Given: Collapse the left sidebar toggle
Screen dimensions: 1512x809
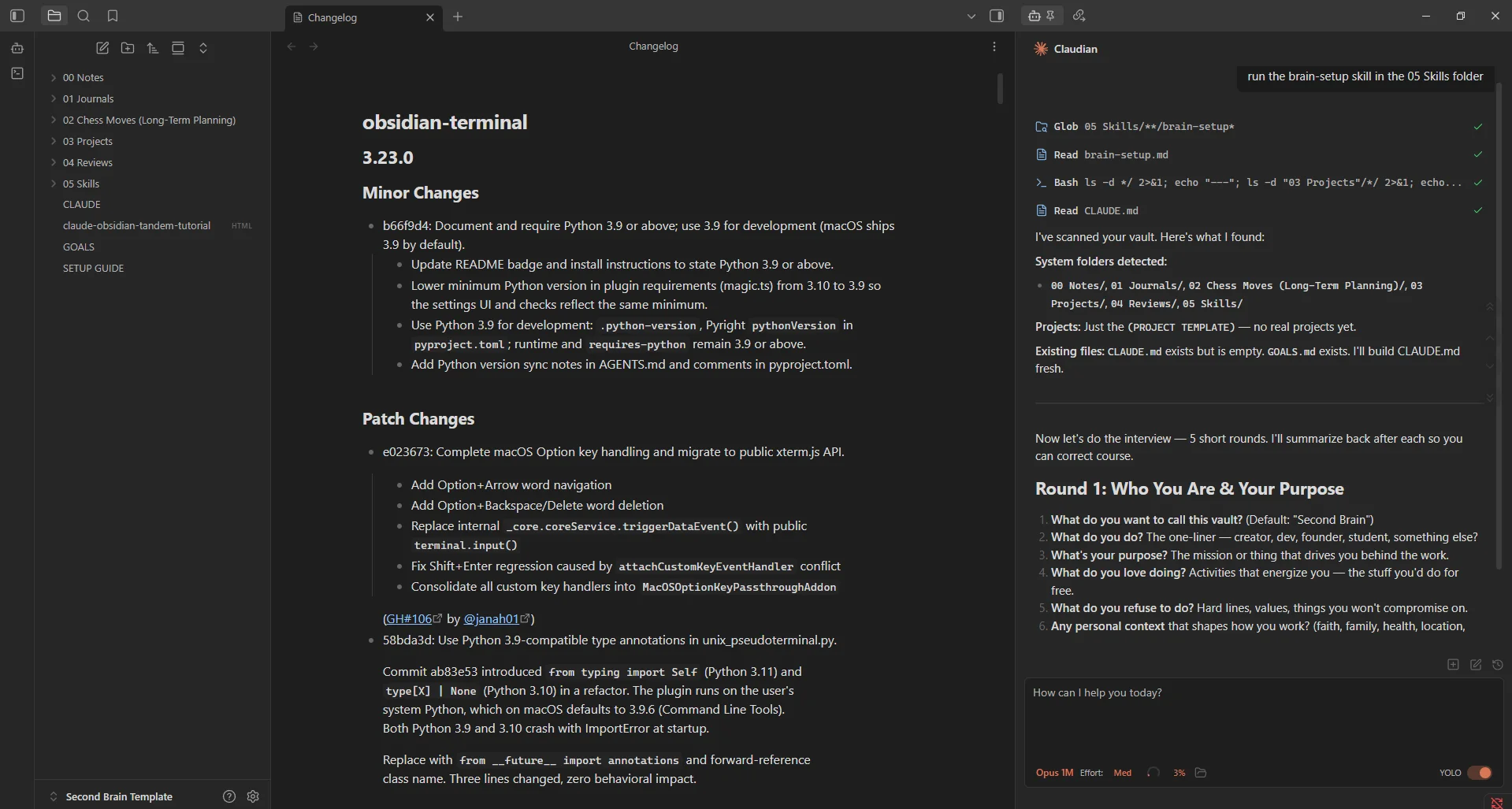Looking at the screenshot, I should click(x=17, y=16).
